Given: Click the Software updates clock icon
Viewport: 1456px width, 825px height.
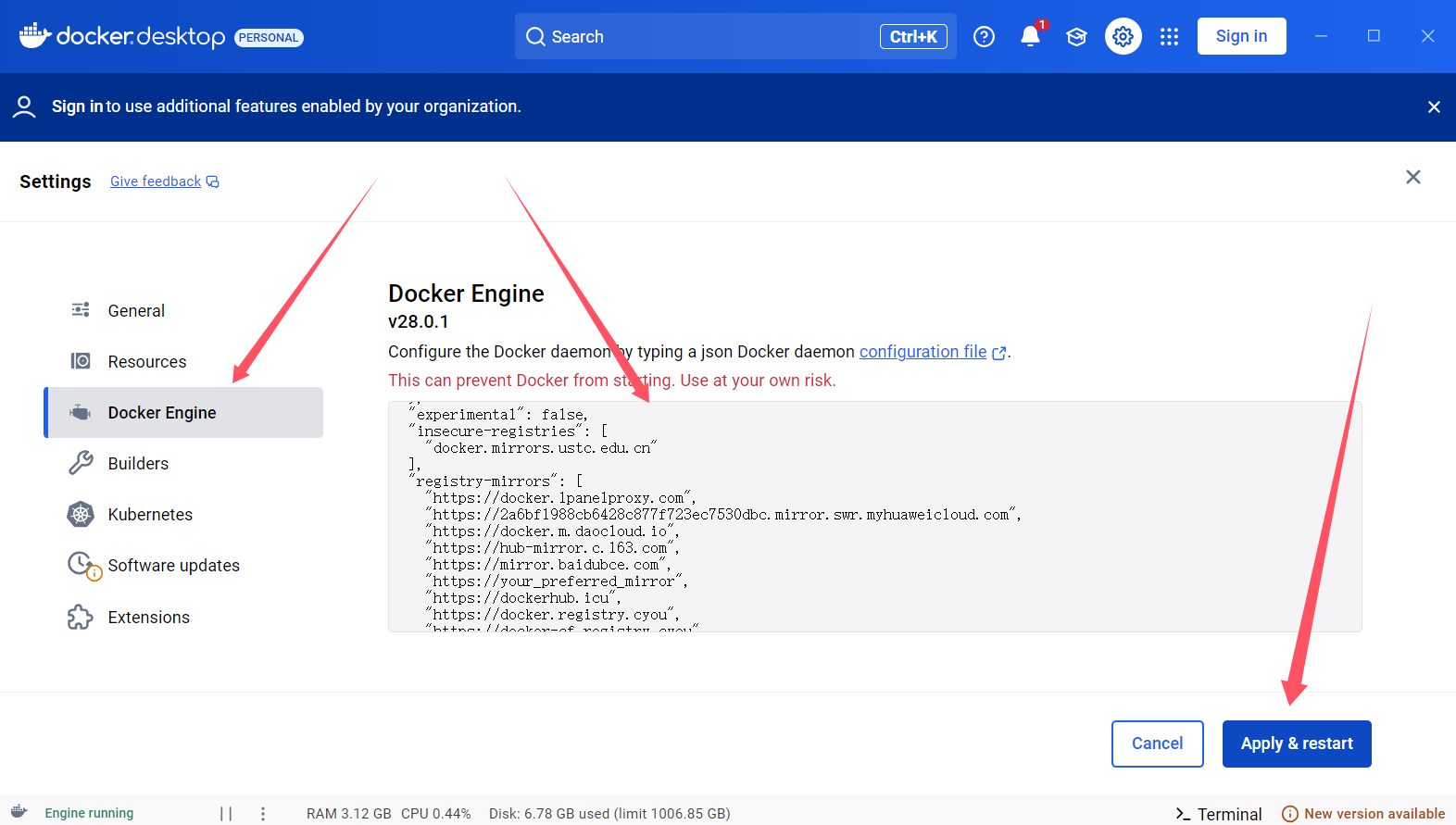Looking at the screenshot, I should coord(82,565).
